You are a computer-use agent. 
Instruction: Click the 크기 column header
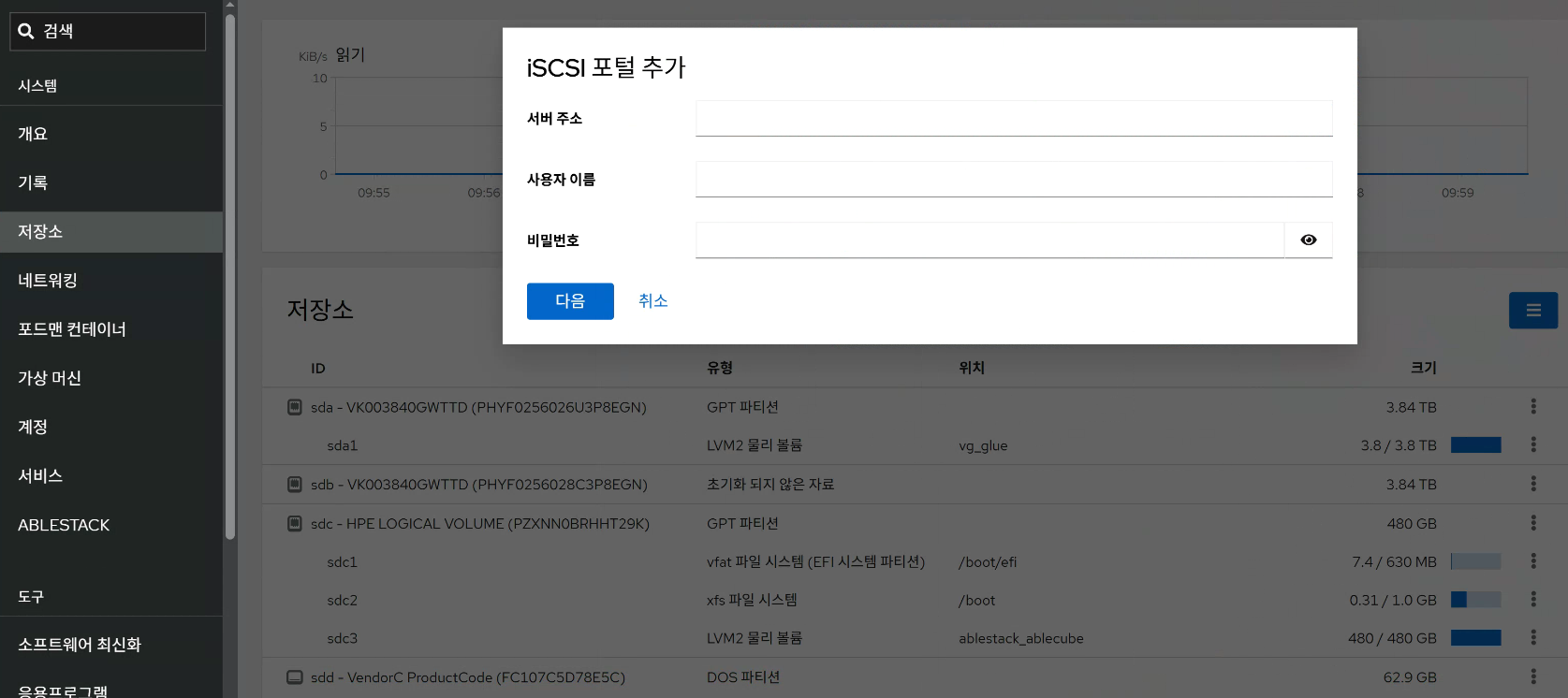[x=1424, y=368]
